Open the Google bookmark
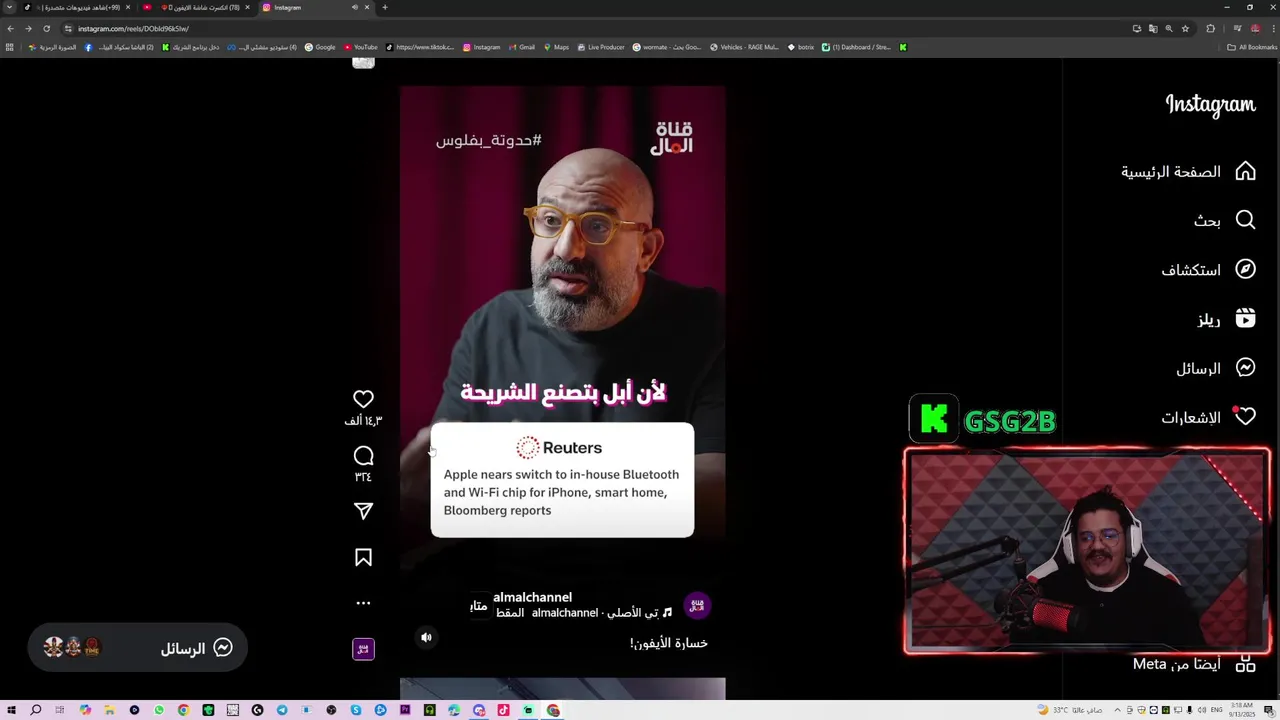Viewport: 1280px width, 720px height. tap(321, 47)
